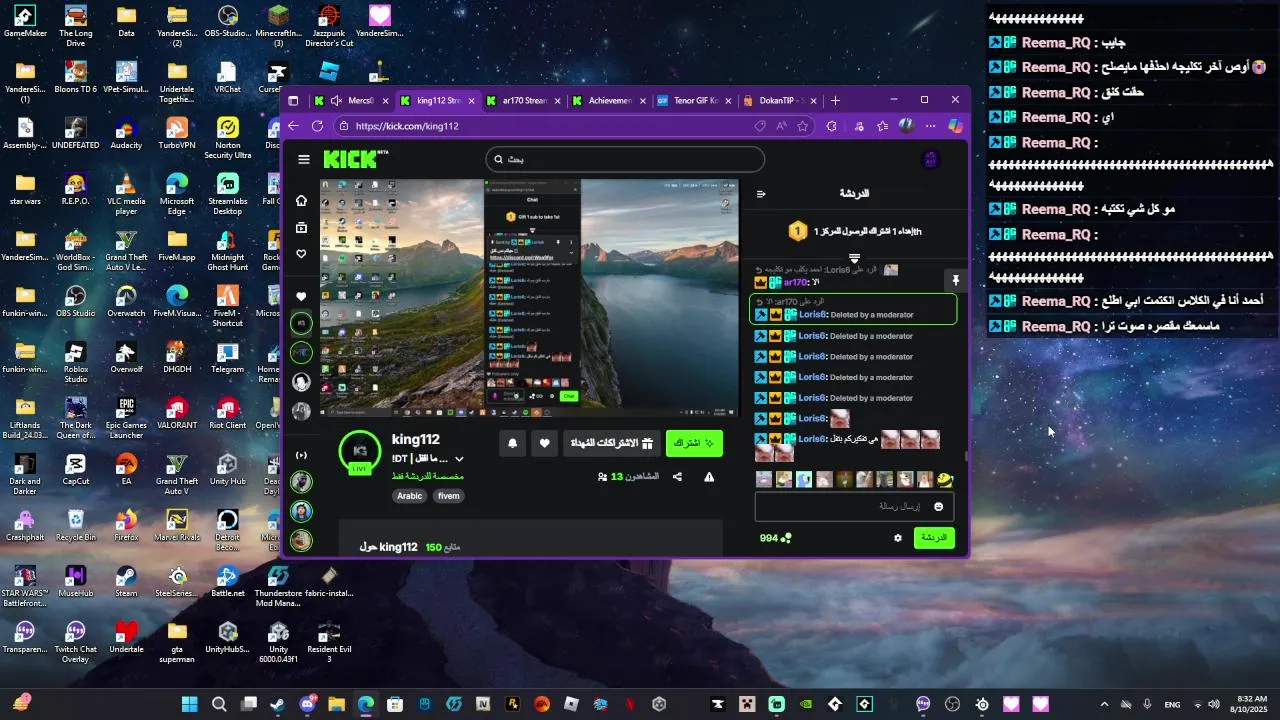This screenshot has height=720, width=1280.
Task: Switch to the Mercs0 browser tab
Action: (x=352, y=100)
